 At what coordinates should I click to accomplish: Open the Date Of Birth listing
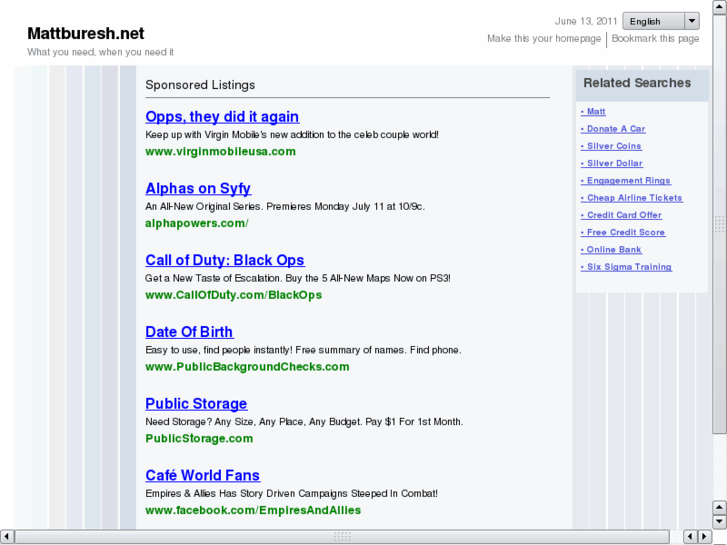189,332
